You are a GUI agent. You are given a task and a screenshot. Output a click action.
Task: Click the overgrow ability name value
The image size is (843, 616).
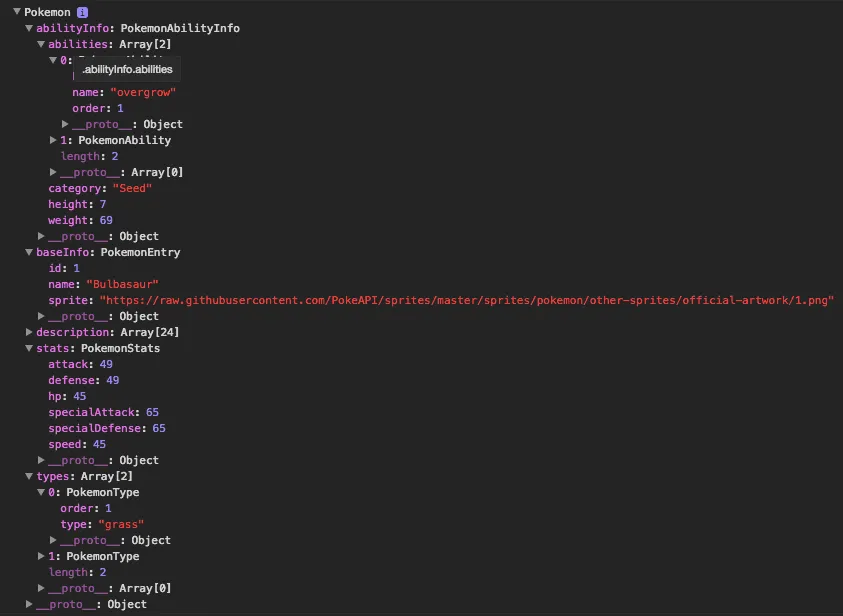(141, 92)
